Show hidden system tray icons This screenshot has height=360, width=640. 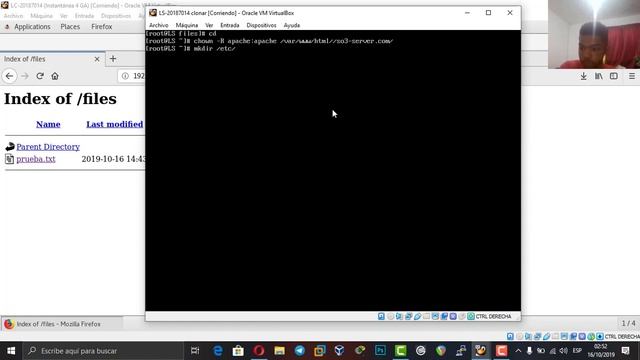pyautogui.click(x=518, y=351)
